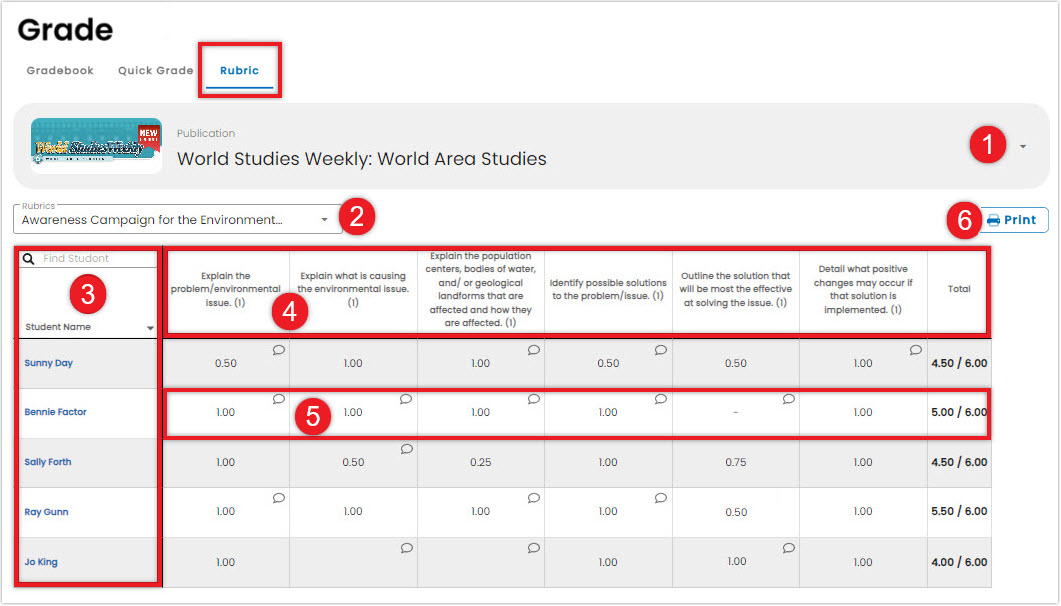The image size is (1061, 606).
Task: Click the 'Outline the solution' column header
Action: pyautogui.click(x=736, y=289)
